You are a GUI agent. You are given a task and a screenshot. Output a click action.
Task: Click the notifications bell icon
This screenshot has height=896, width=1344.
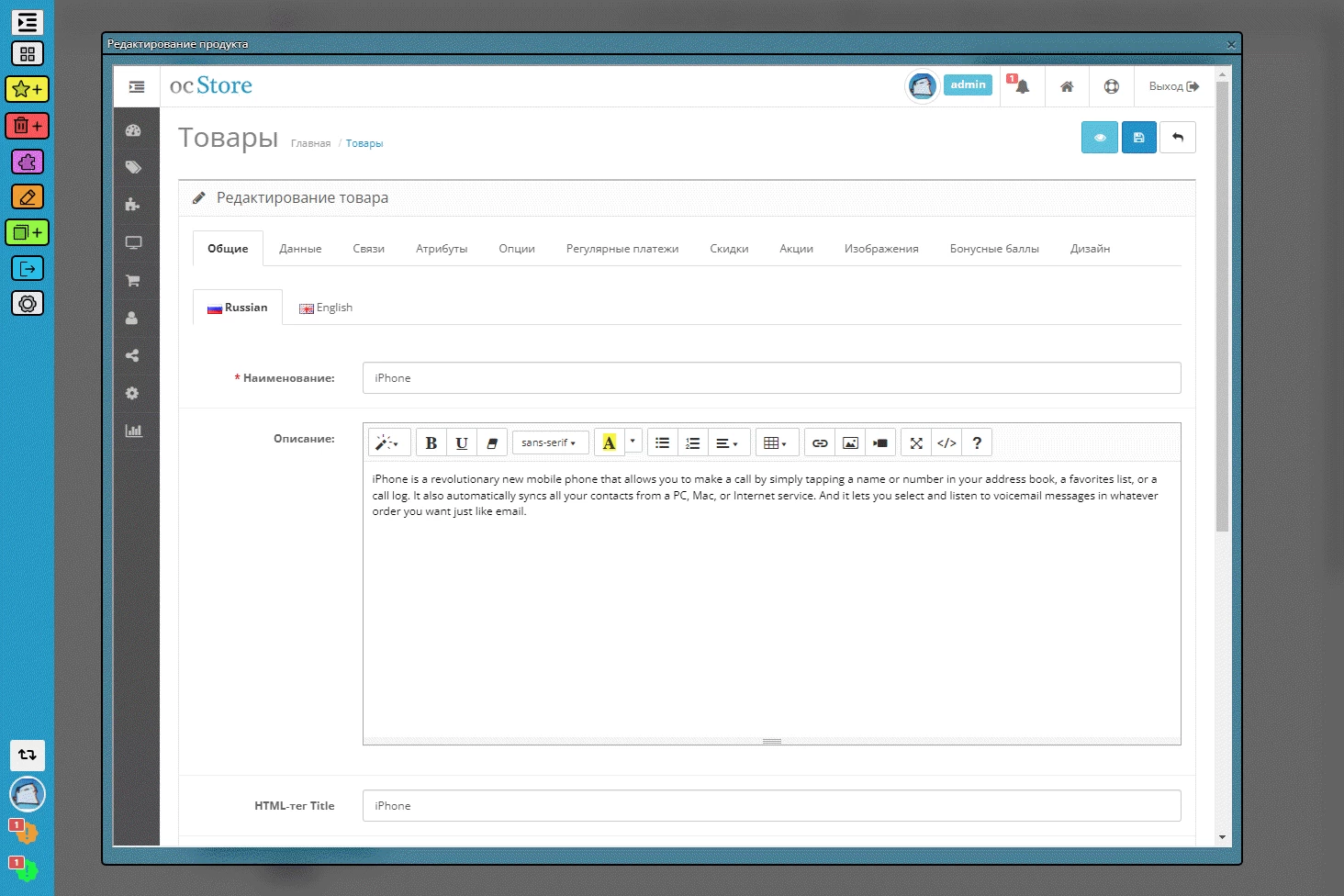tap(1022, 86)
